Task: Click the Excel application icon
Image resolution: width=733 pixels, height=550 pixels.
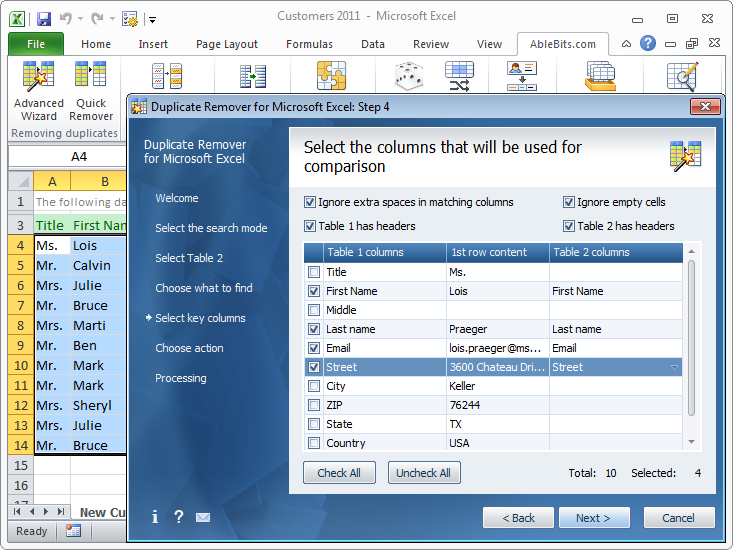Action: tap(17, 19)
